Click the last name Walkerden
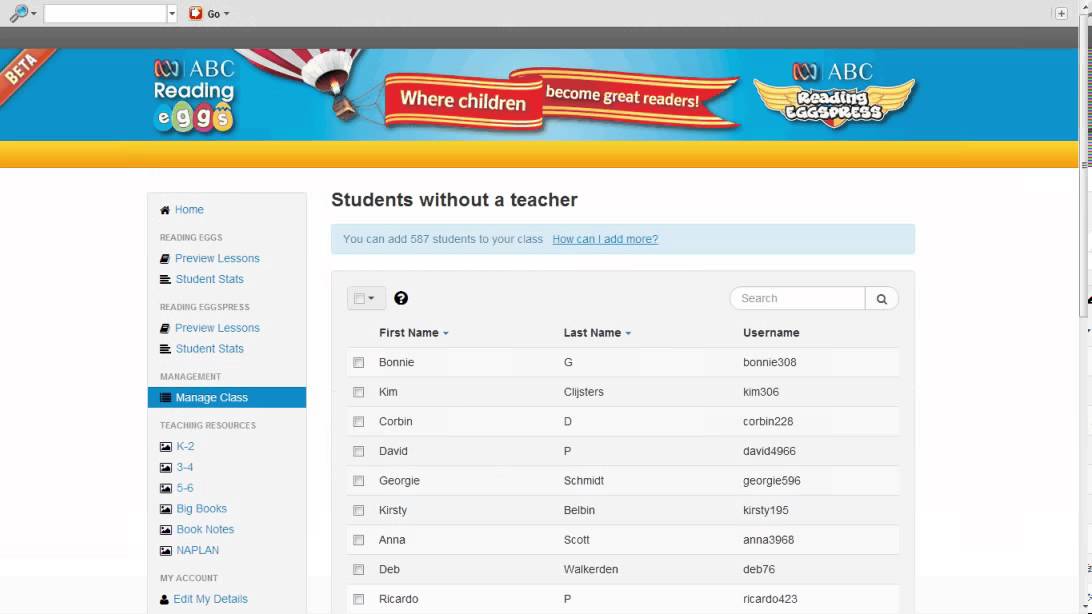 pos(591,569)
